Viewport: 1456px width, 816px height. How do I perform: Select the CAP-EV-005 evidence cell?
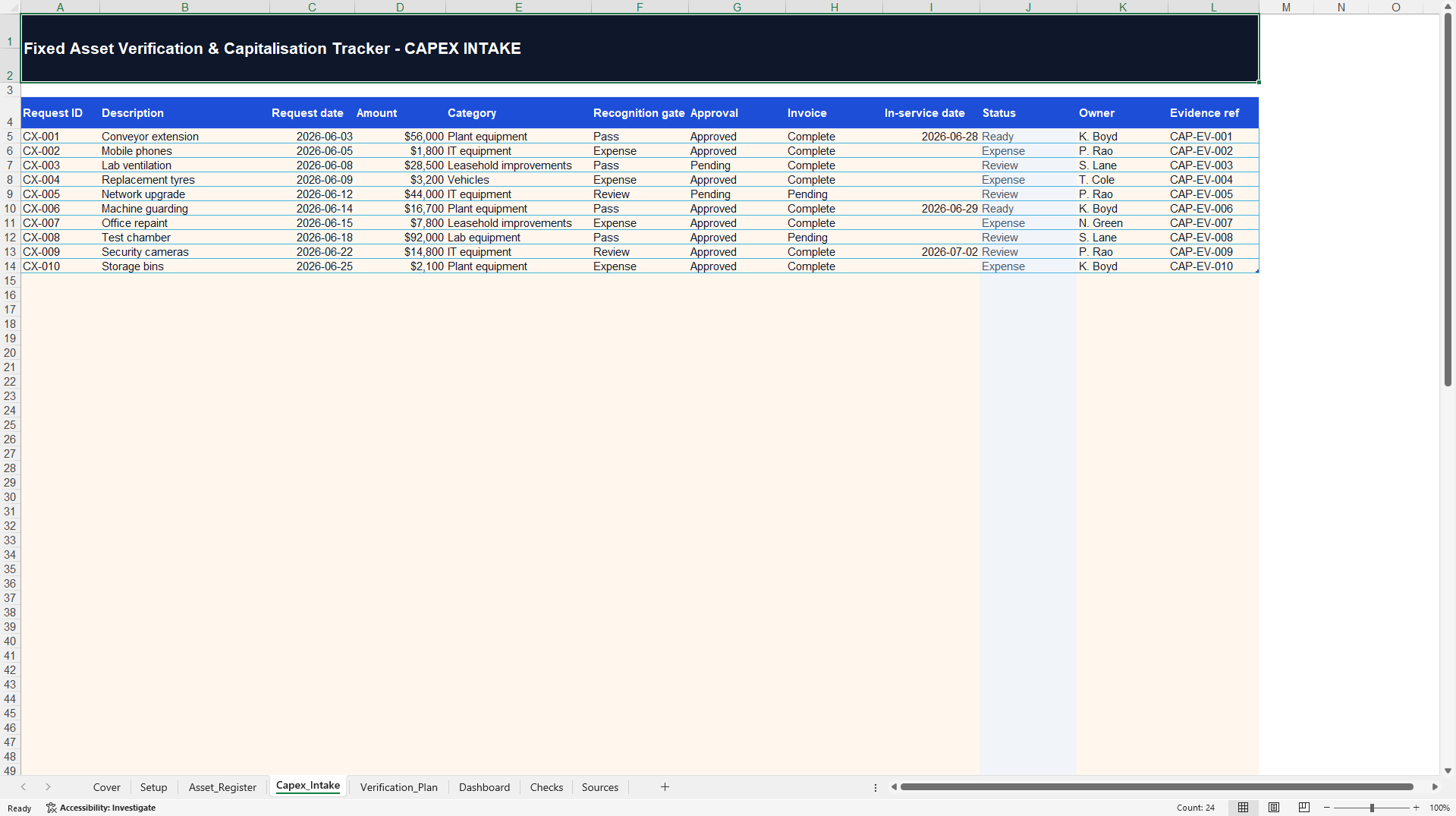tap(1213, 194)
